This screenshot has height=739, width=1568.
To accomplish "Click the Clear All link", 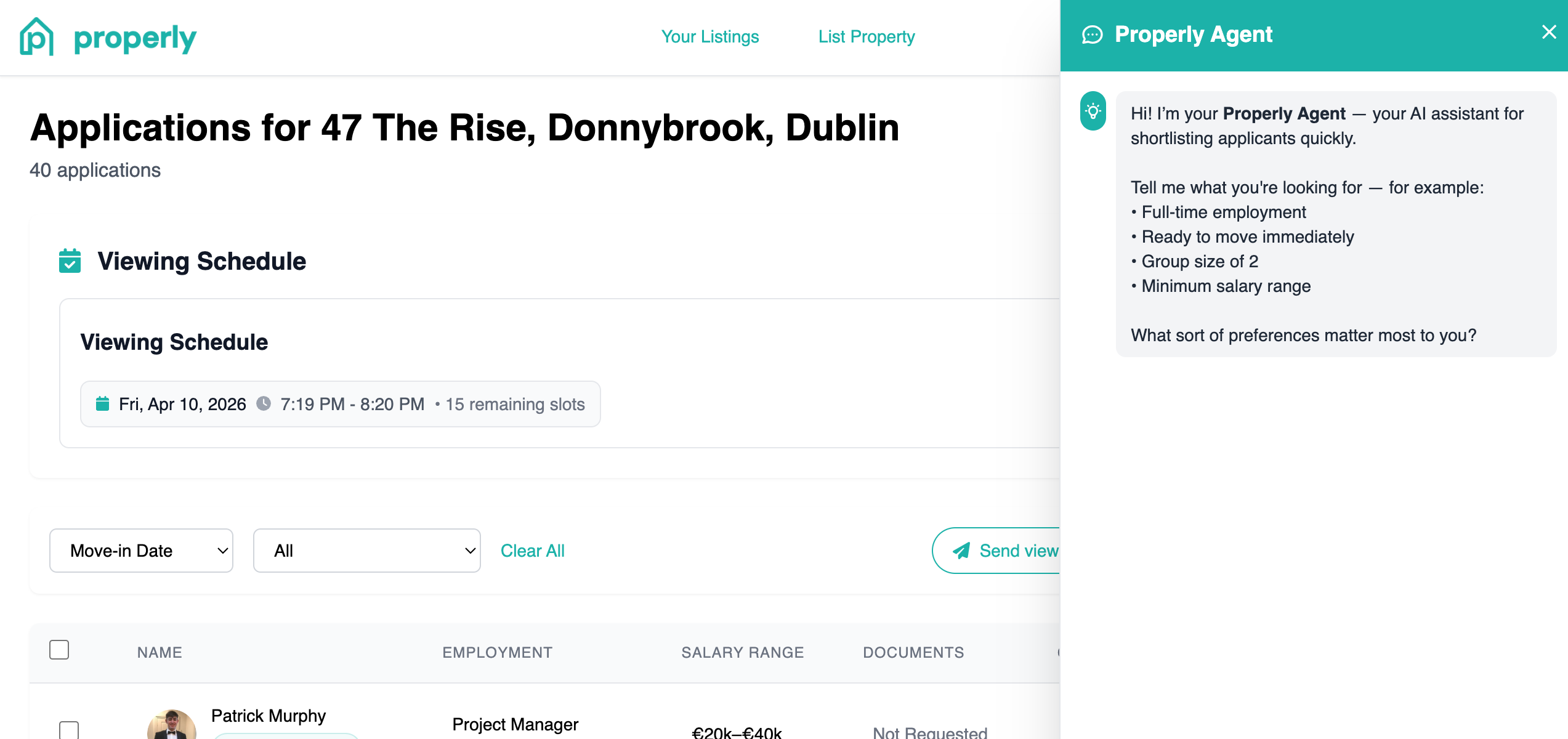I will pyautogui.click(x=533, y=550).
